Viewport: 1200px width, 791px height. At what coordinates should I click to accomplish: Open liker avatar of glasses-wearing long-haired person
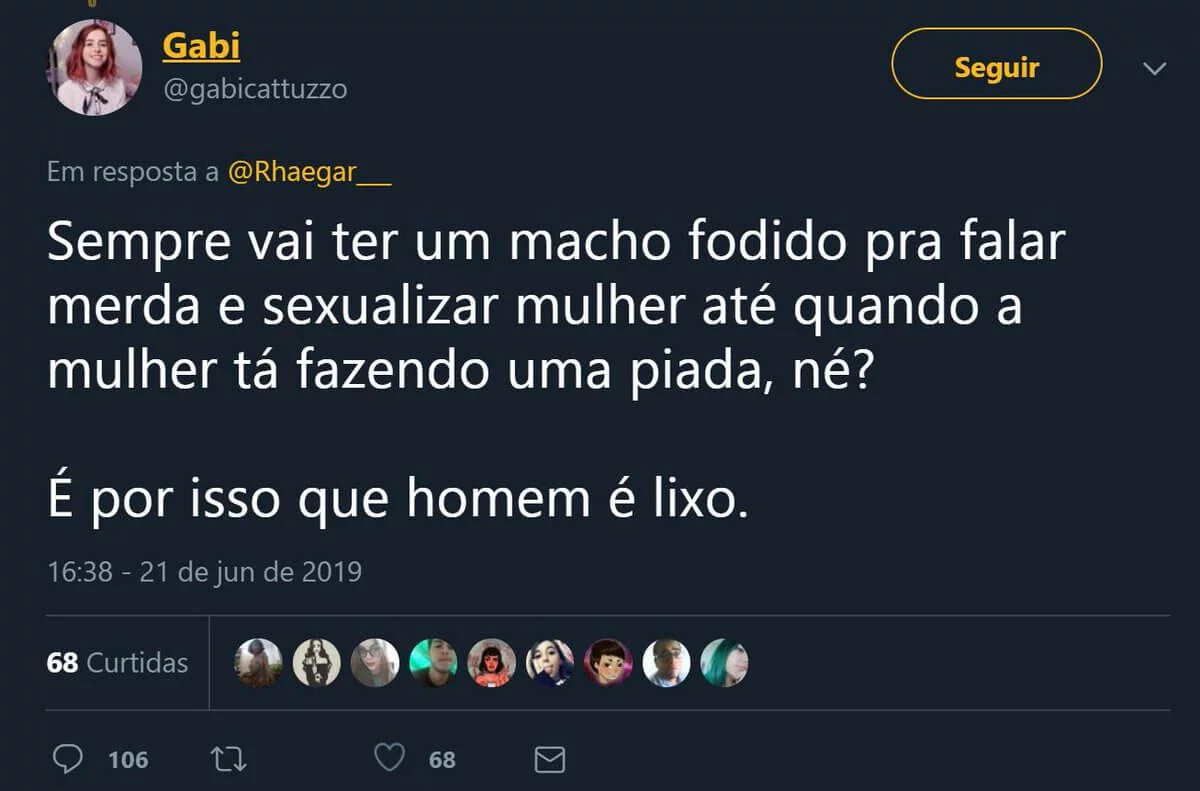coord(375,662)
